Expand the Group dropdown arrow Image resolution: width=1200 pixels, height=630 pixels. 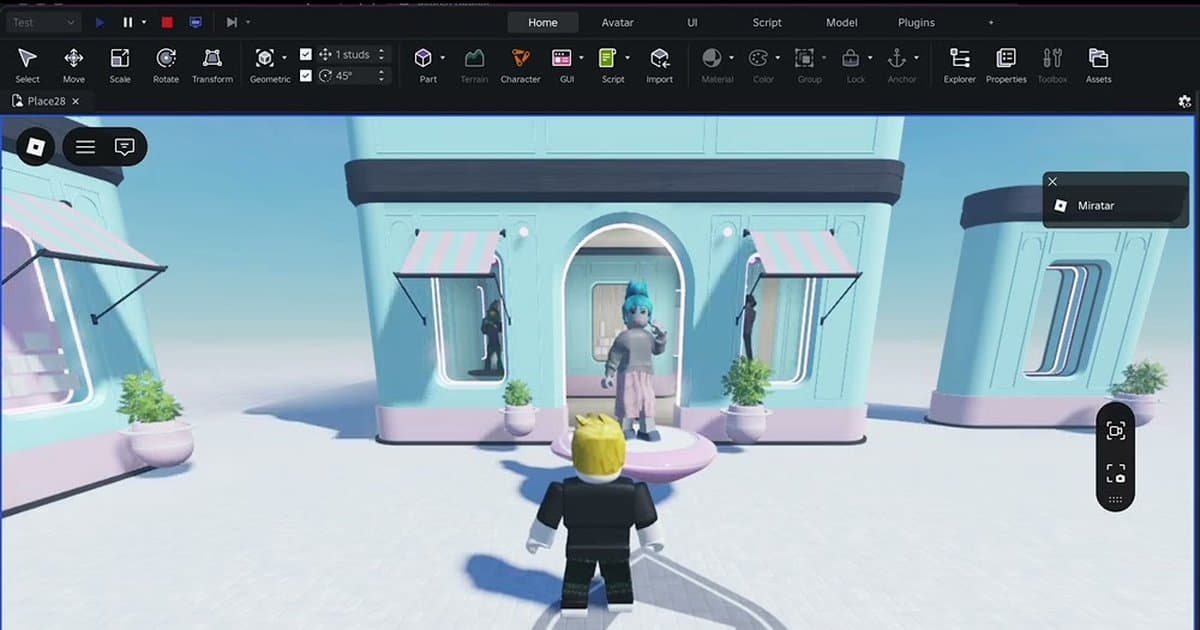[x=824, y=57]
